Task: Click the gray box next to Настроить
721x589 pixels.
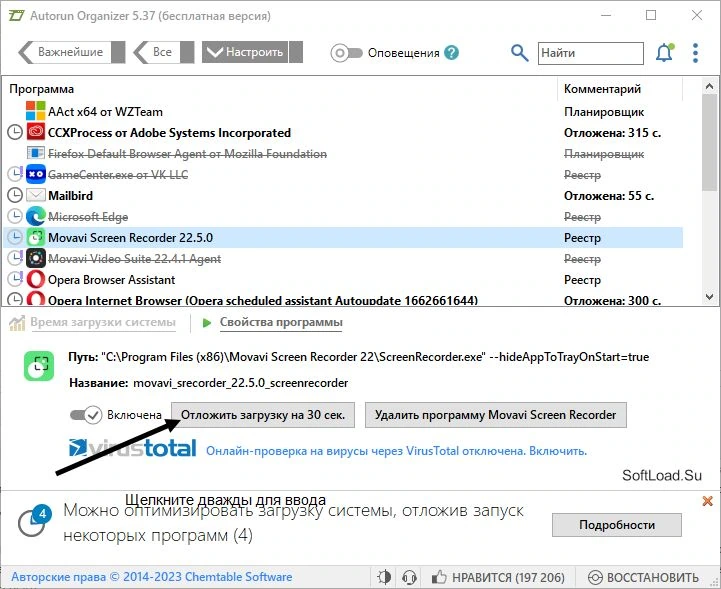Action: tap(296, 52)
